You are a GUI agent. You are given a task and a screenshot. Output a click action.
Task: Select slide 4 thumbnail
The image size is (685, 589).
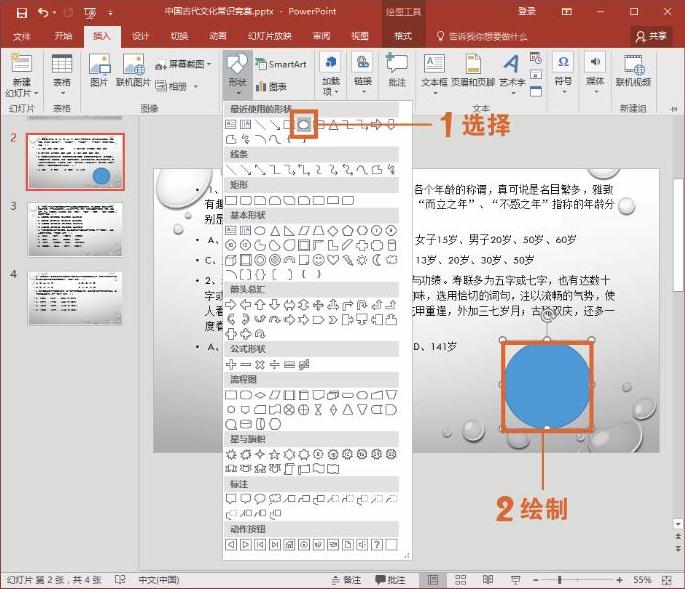pos(75,298)
